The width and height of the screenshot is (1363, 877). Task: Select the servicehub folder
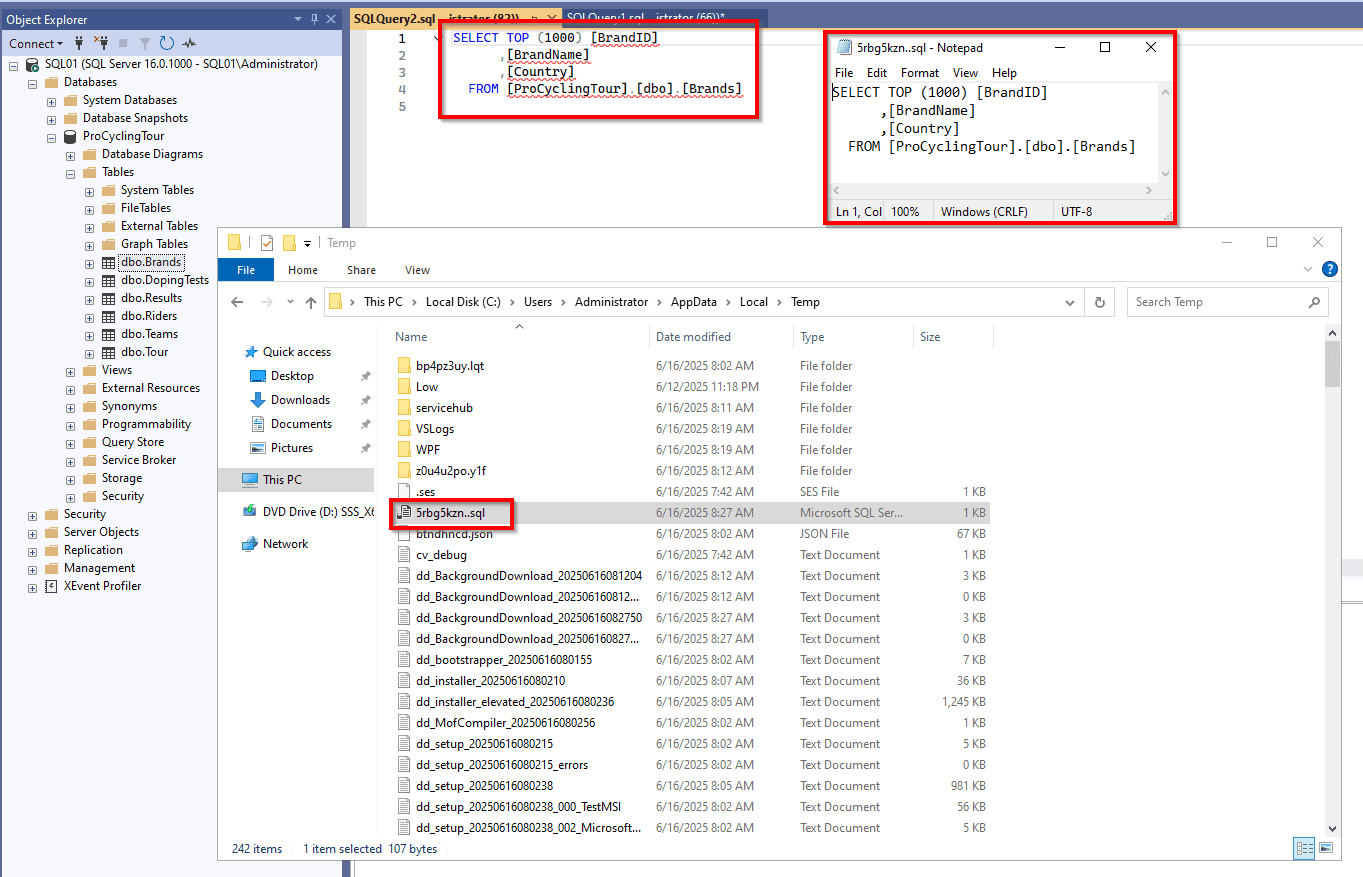(444, 408)
